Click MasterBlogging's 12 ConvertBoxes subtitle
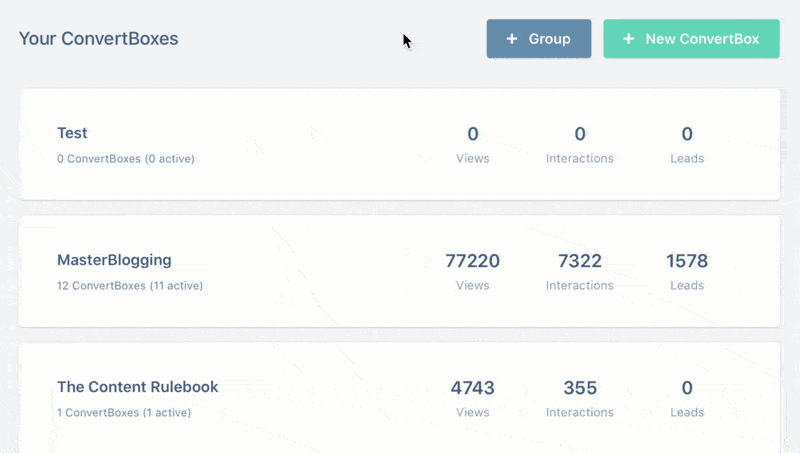Image resolution: width=800 pixels, height=453 pixels. click(x=130, y=286)
